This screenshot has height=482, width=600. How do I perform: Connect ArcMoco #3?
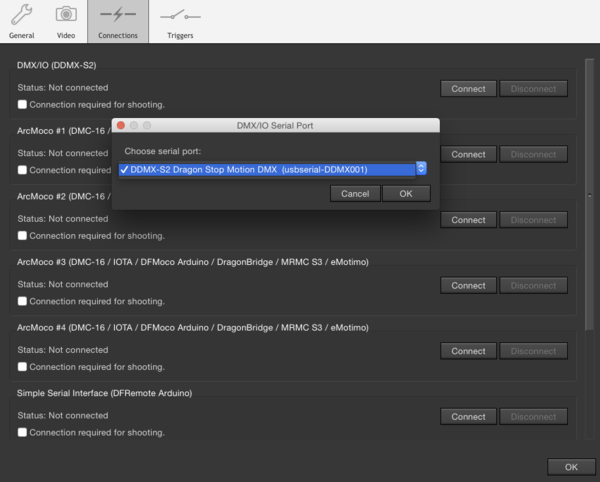coord(468,285)
